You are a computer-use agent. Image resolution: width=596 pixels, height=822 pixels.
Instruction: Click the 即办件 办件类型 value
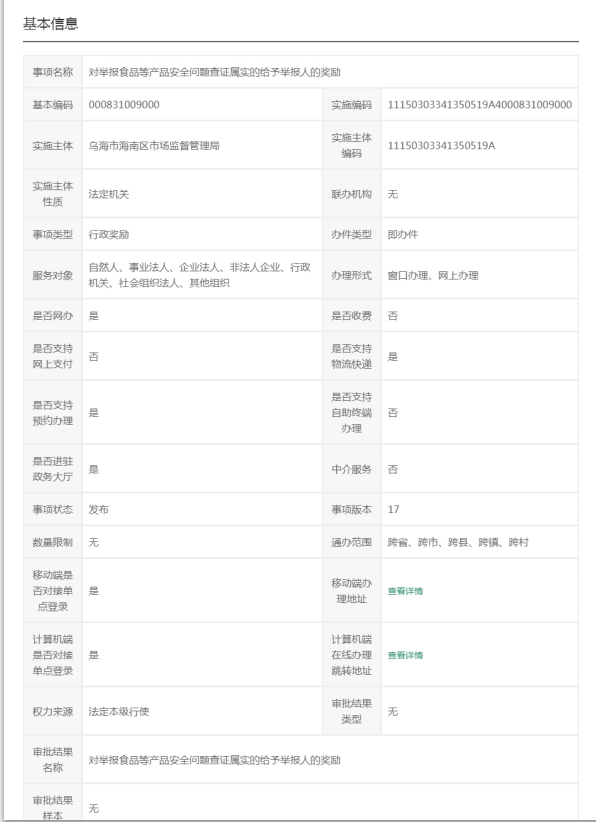coord(403,234)
